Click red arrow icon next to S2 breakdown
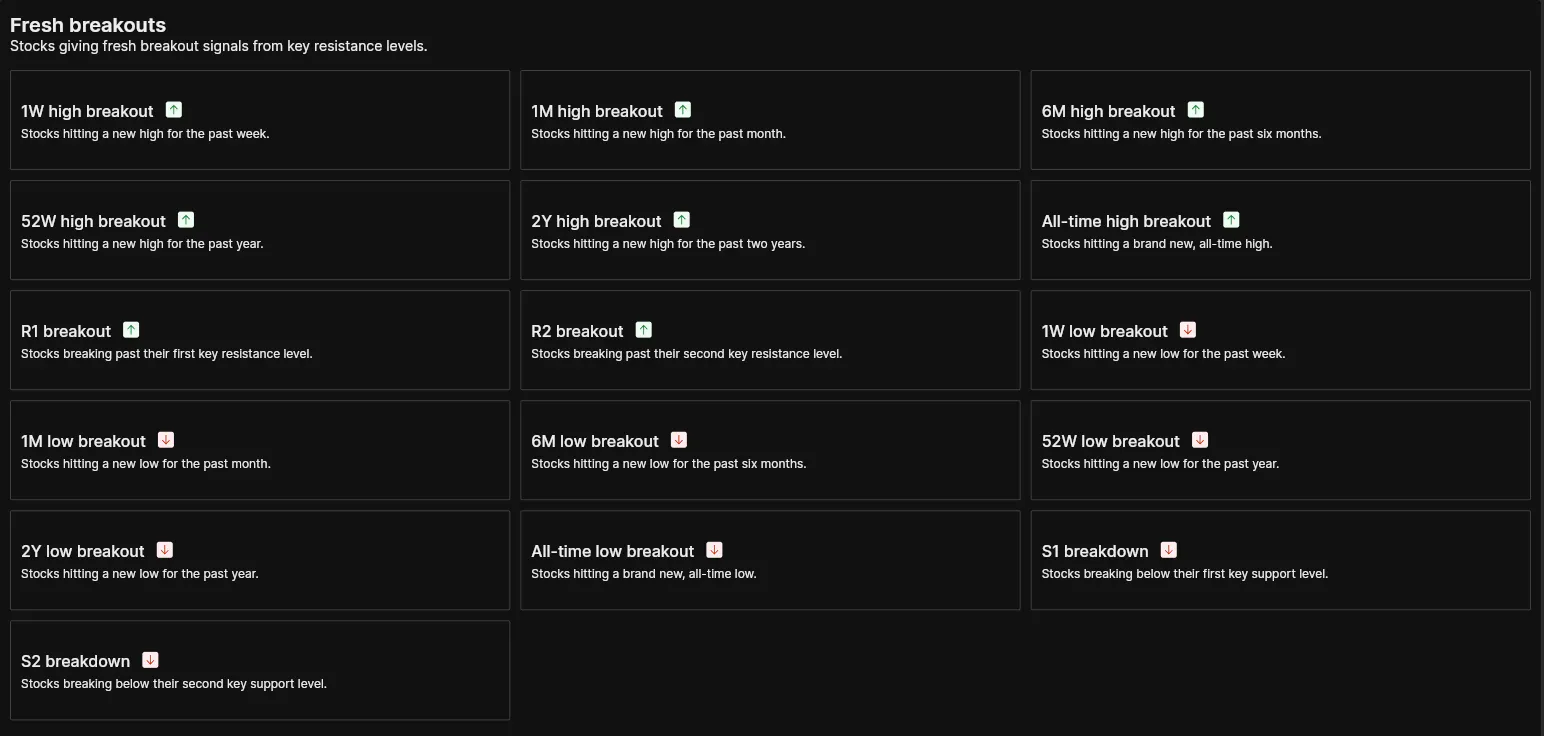Screen dimensions: 1544x736 [x=150, y=660]
